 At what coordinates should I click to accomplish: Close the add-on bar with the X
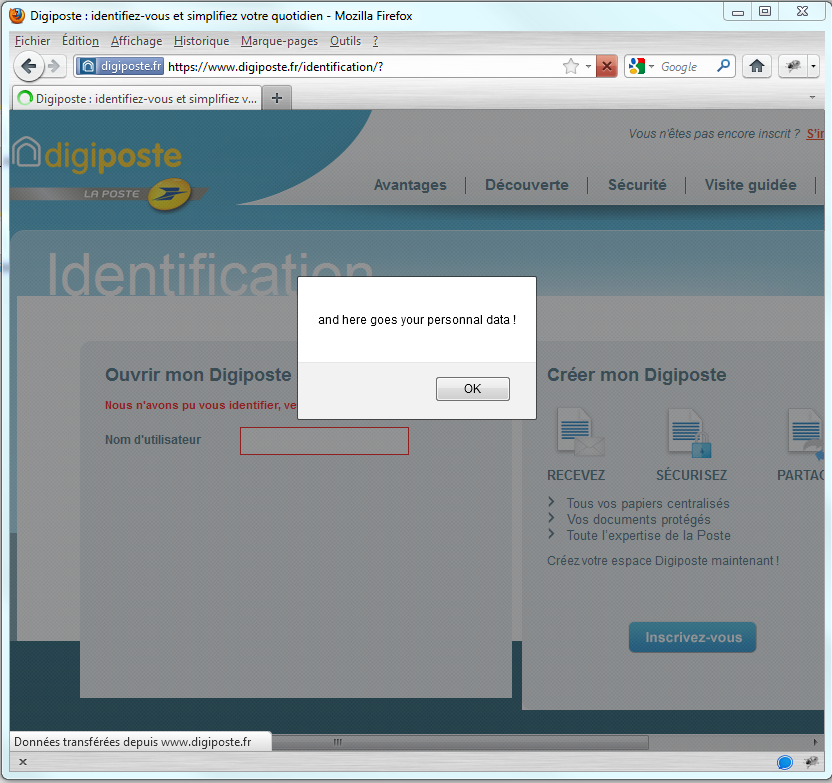coord(23,762)
